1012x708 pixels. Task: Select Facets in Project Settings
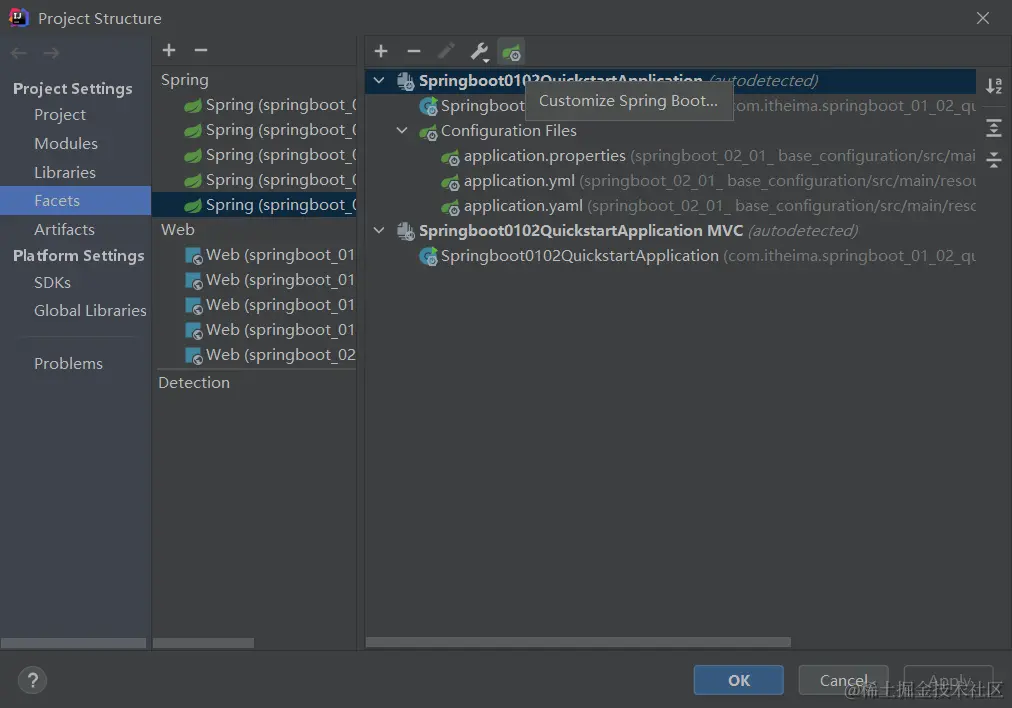click(x=76, y=201)
